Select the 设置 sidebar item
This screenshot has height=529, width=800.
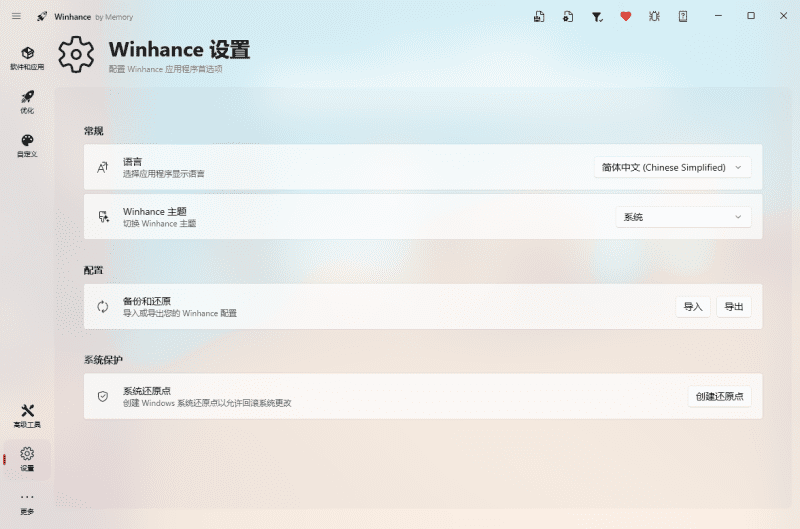27,459
